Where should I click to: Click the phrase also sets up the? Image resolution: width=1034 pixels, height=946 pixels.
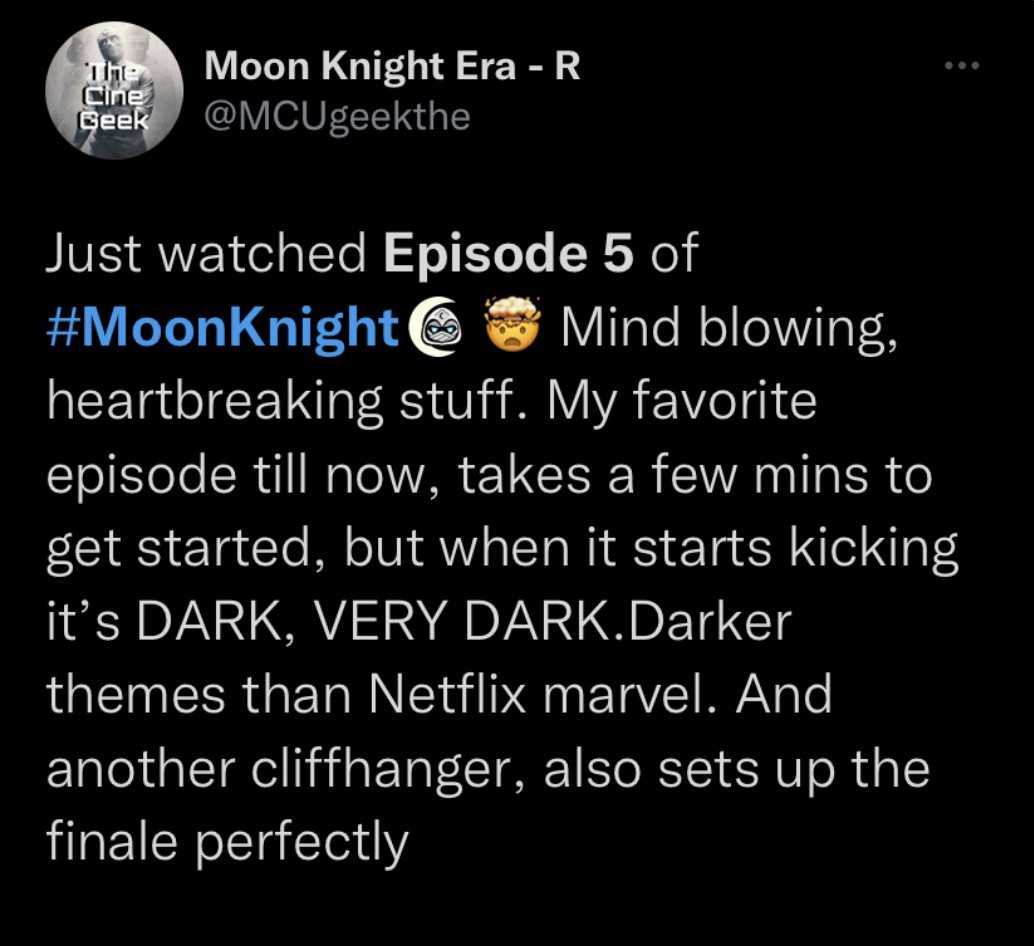coord(737,769)
